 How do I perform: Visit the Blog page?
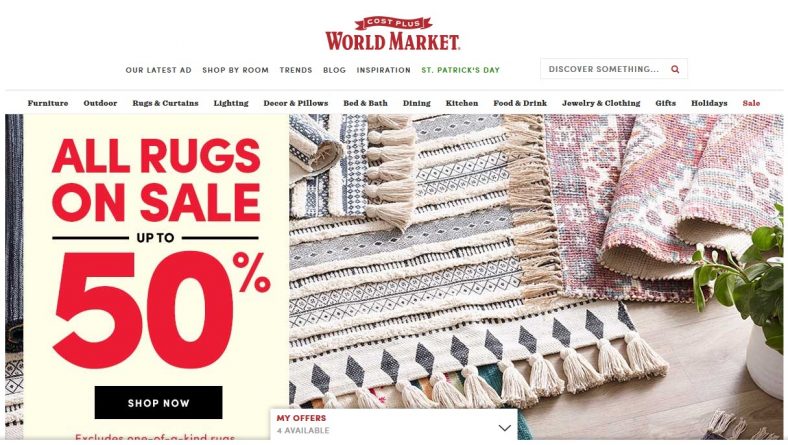point(334,70)
